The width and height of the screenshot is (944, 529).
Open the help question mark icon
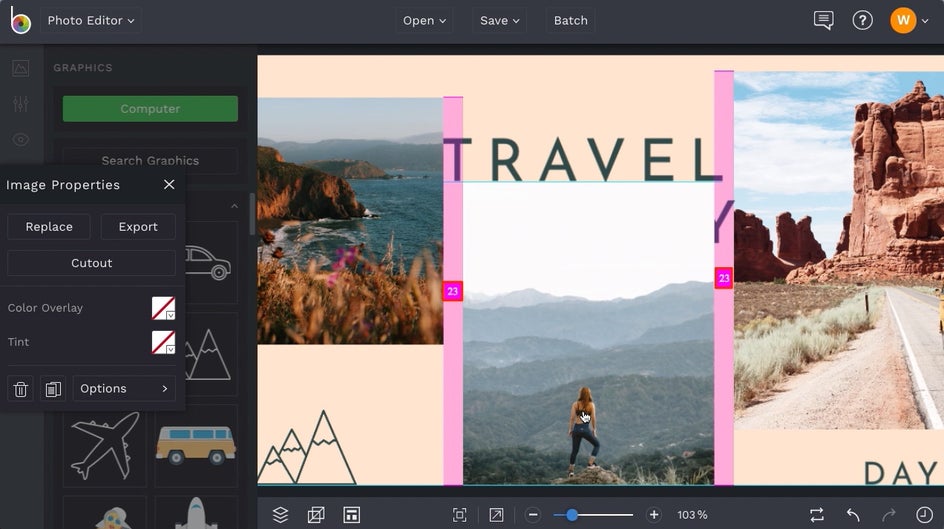click(862, 20)
